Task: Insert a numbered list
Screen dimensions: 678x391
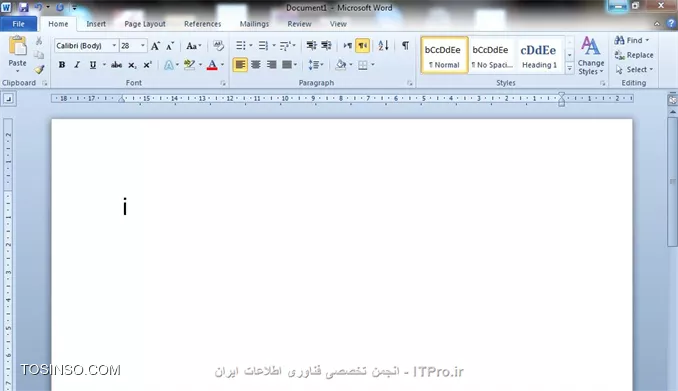Action: click(x=263, y=45)
